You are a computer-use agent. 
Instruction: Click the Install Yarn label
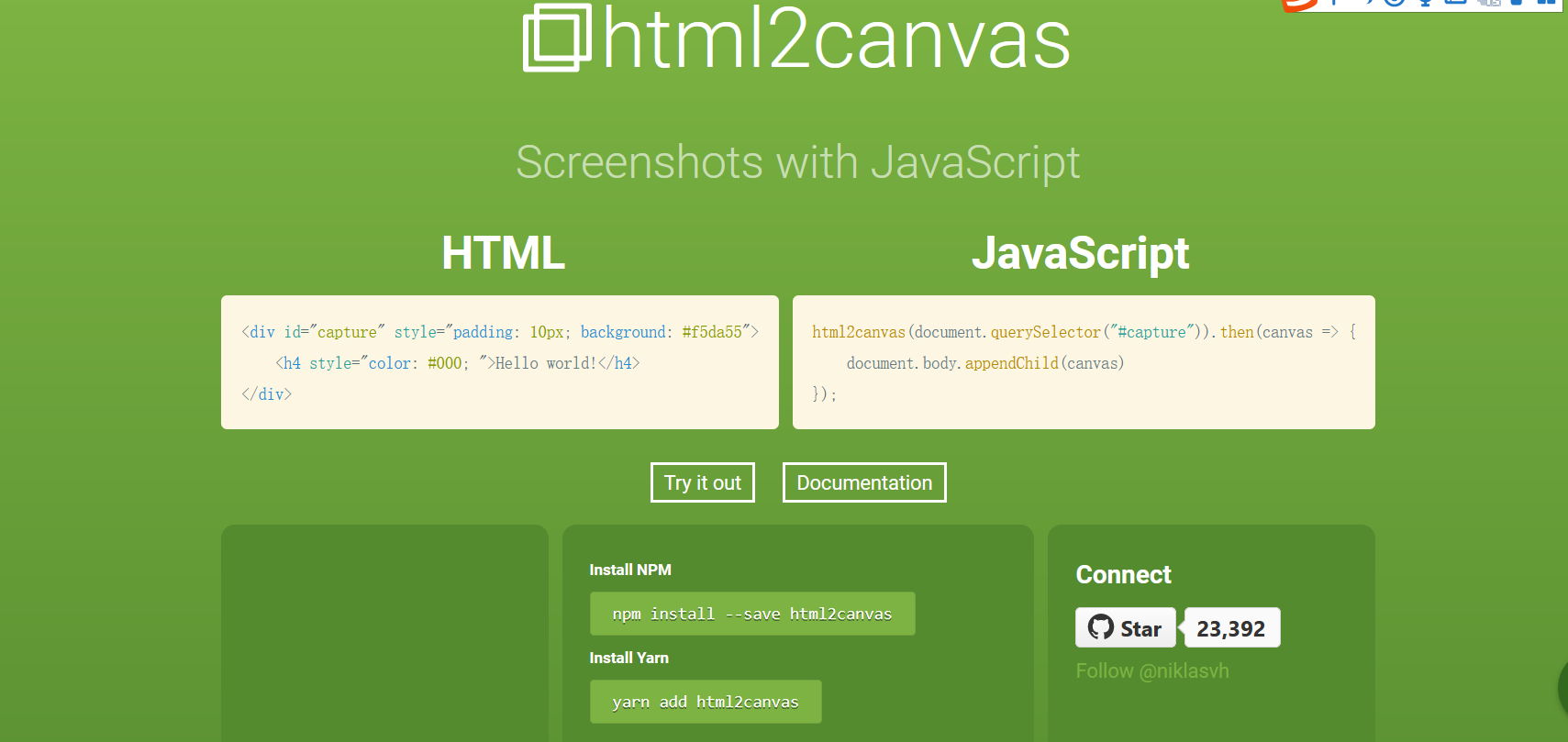tap(628, 658)
